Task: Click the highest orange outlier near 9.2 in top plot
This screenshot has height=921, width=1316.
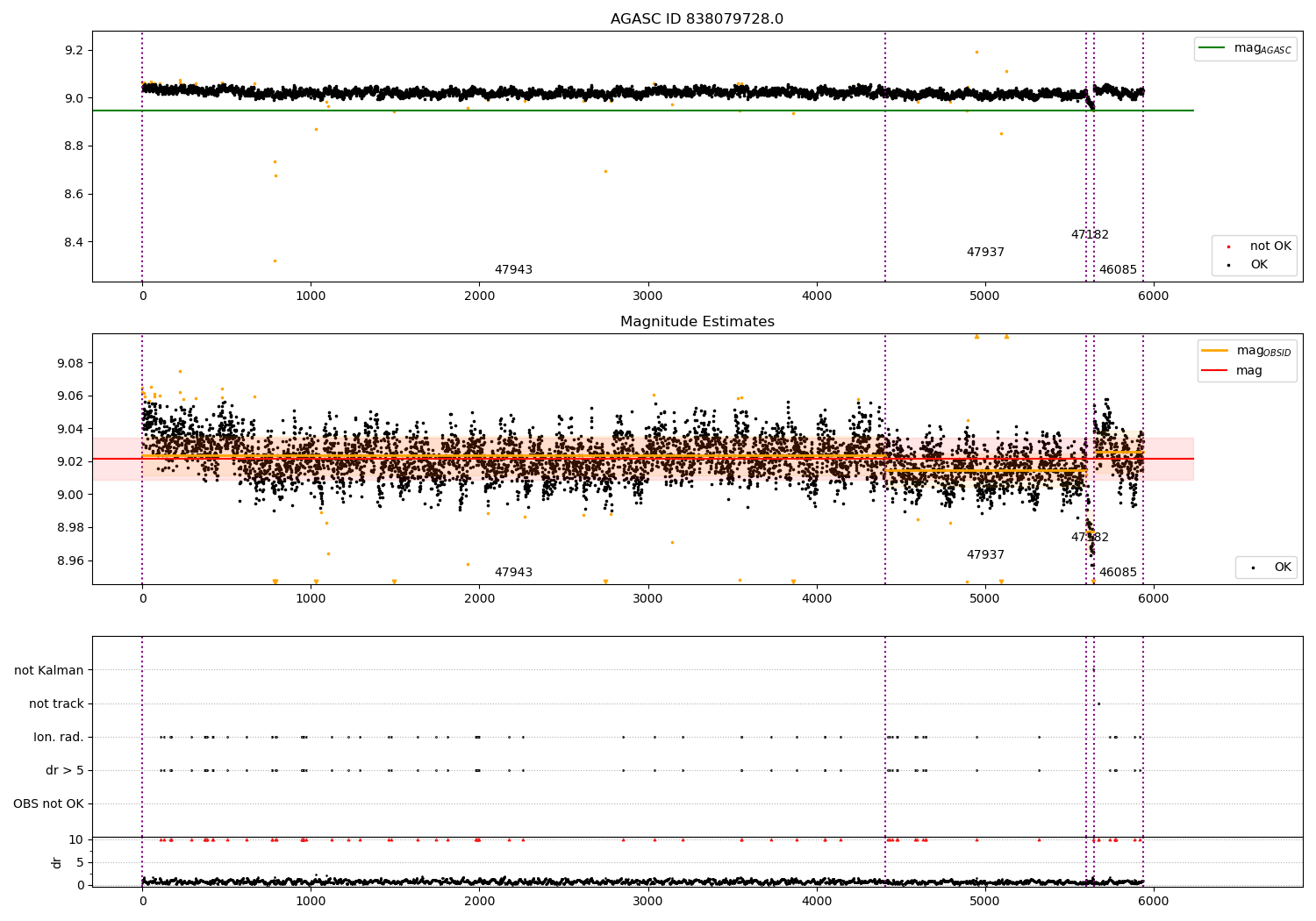Action: pyautogui.click(x=976, y=52)
